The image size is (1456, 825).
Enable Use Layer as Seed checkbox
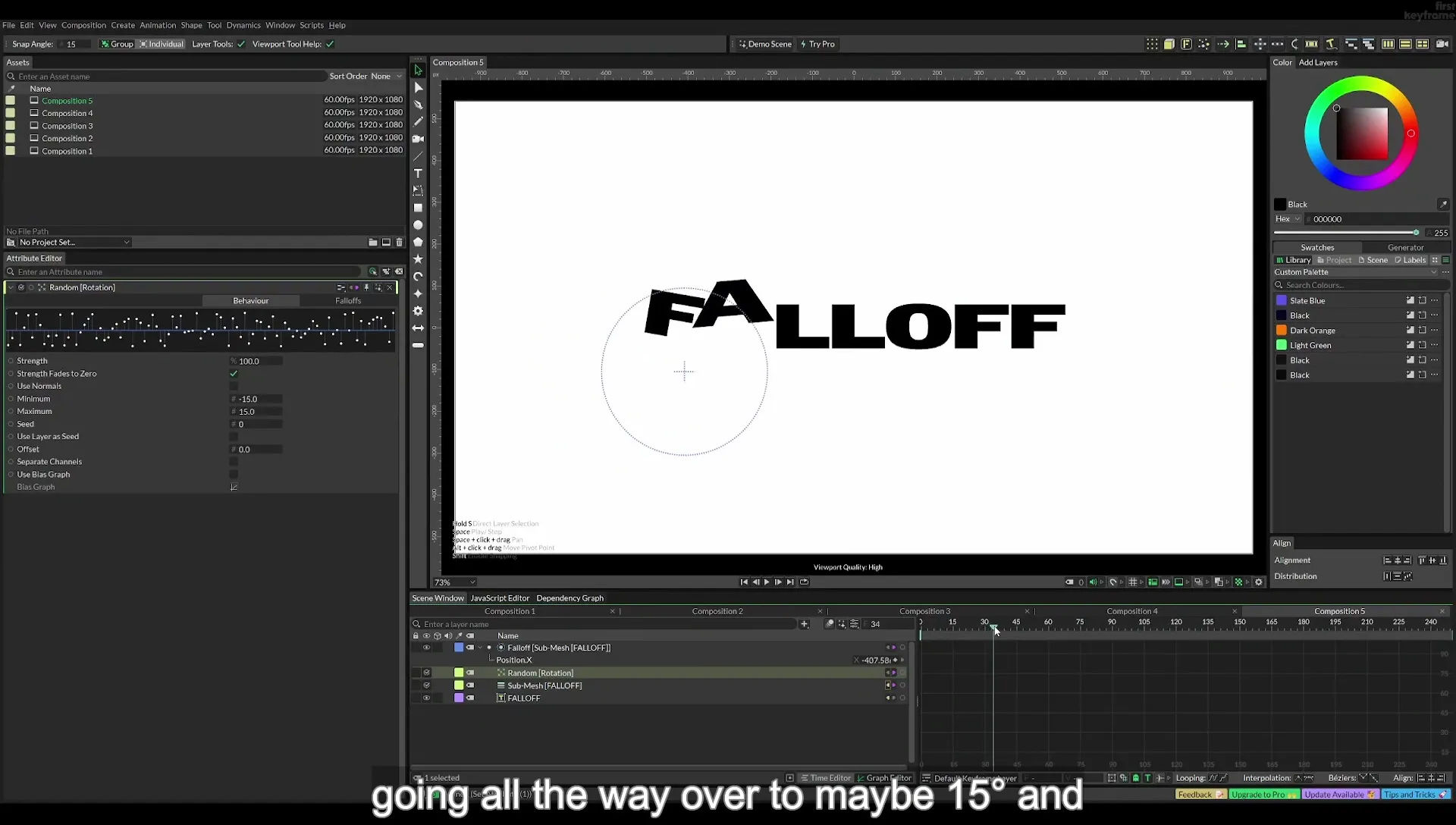234,437
